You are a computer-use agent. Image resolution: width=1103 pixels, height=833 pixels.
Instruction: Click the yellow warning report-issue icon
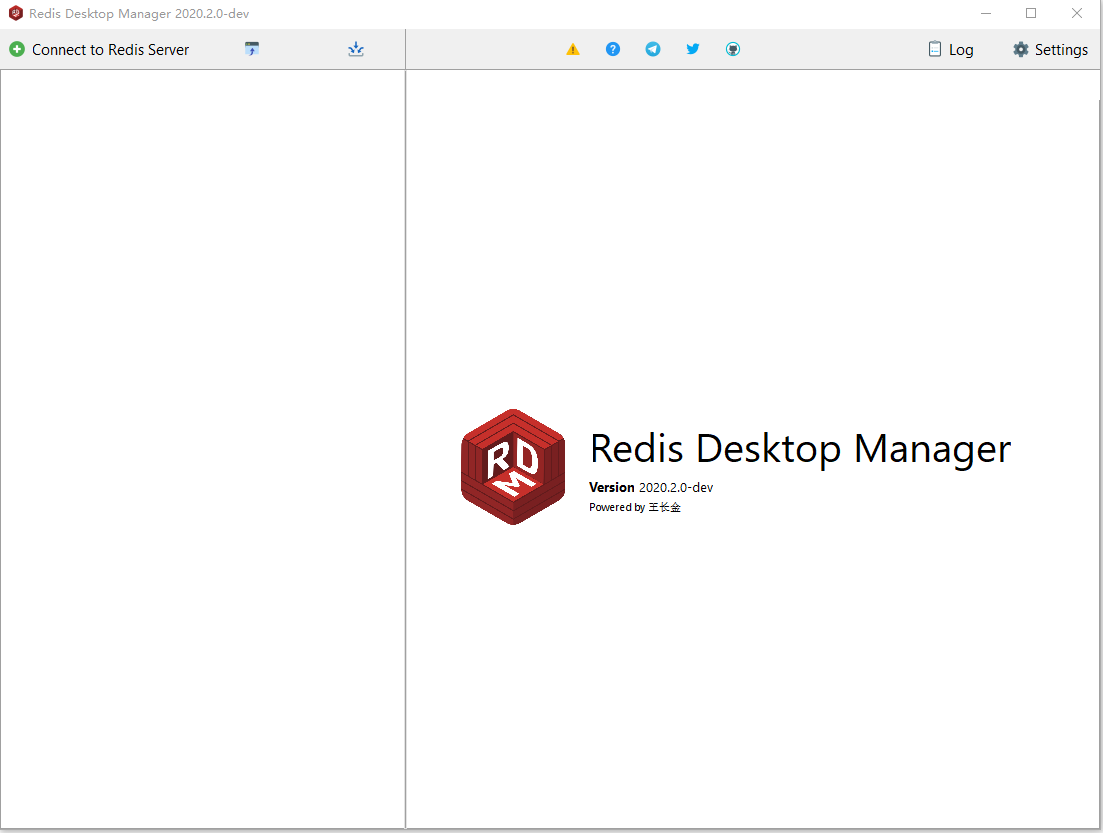[x=573, y=49]
